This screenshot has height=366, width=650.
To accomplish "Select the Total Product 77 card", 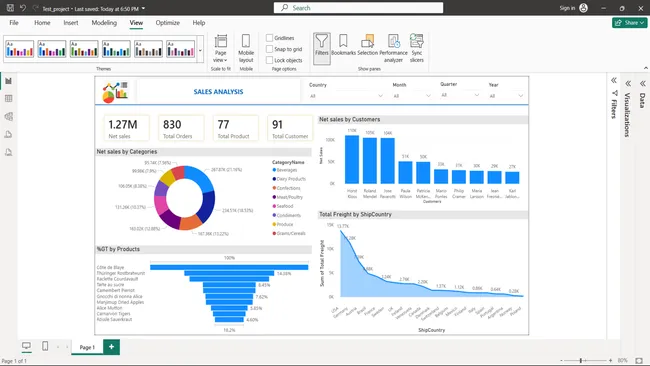I will [235, 128].
